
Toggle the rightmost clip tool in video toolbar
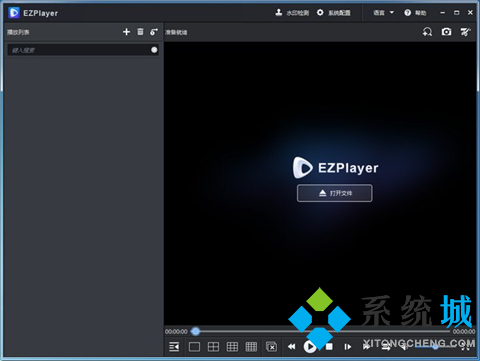(465, 32)
